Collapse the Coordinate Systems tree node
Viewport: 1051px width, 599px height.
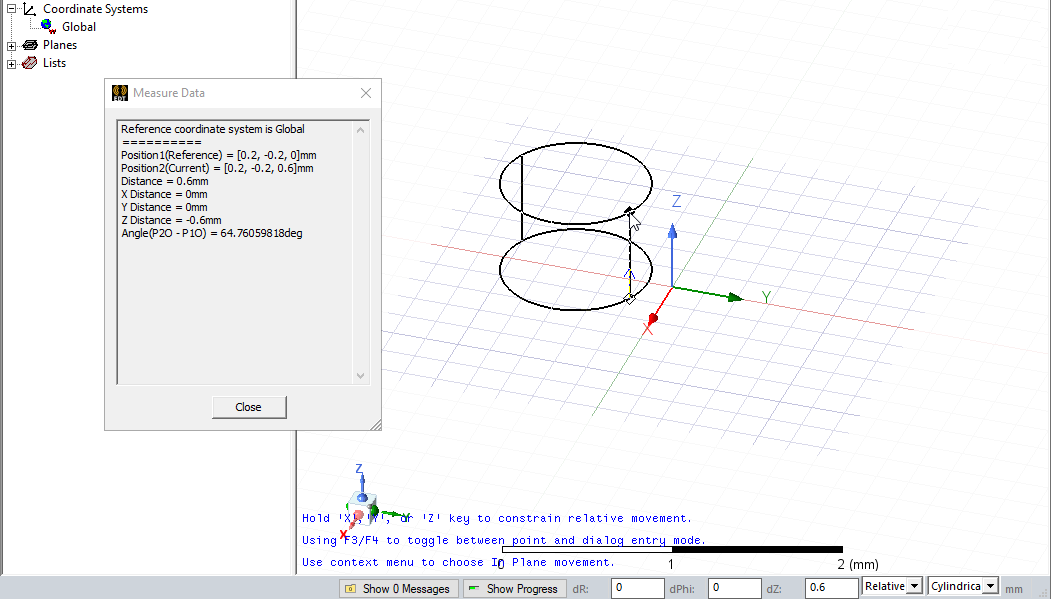click(x=11, y=9)
